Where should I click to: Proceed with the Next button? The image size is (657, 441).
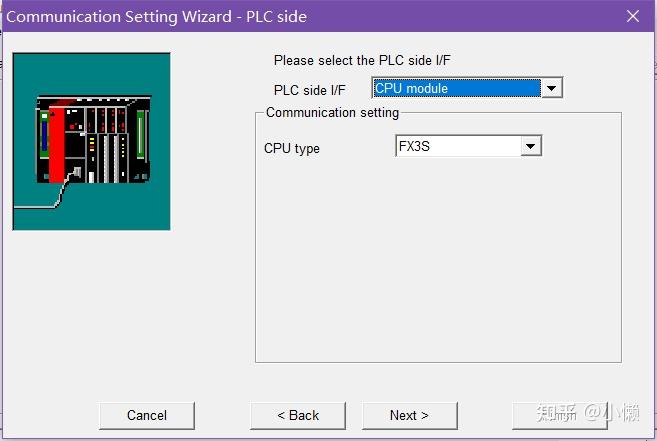click(409, 415)
